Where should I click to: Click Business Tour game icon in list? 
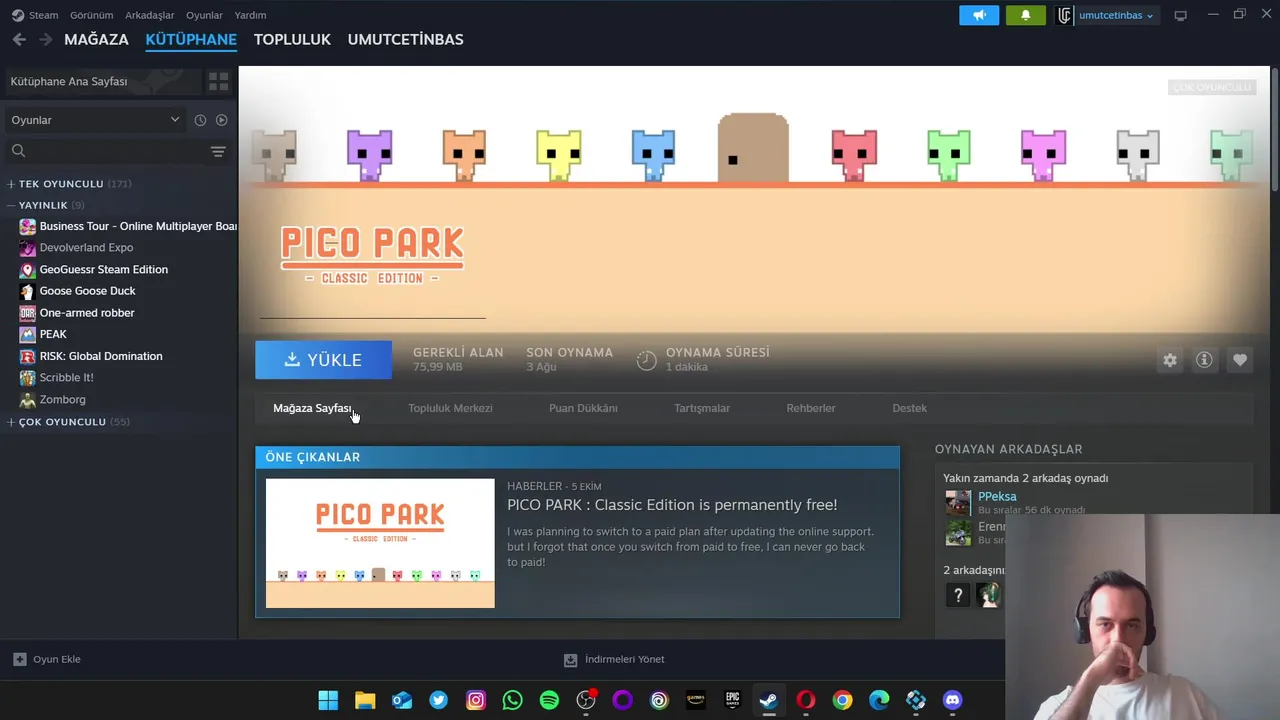point(27,226)
